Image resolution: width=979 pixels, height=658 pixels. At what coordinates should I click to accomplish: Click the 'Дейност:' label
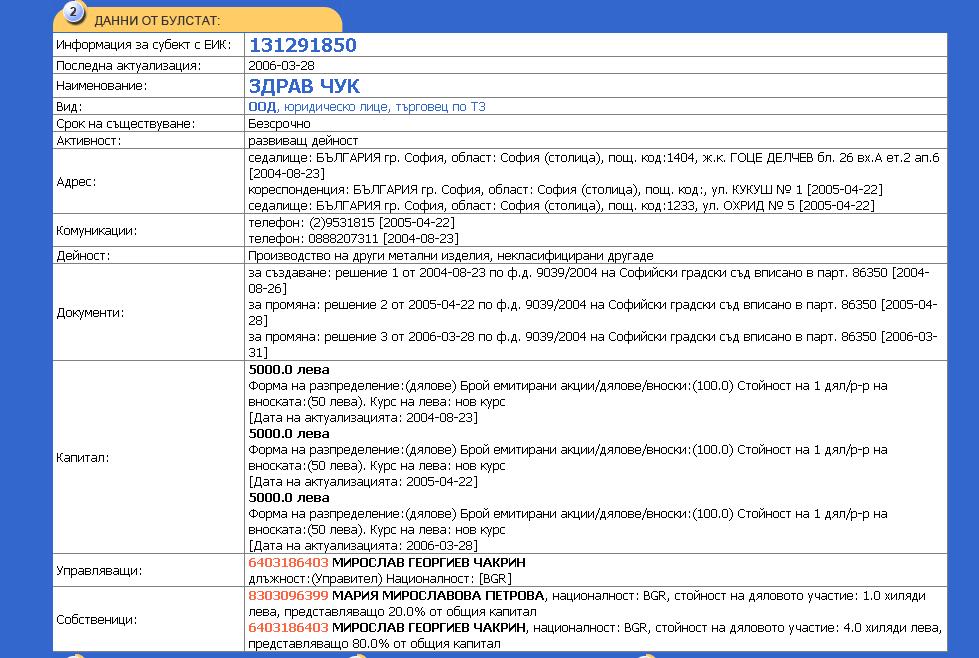(x=83, y=255)
